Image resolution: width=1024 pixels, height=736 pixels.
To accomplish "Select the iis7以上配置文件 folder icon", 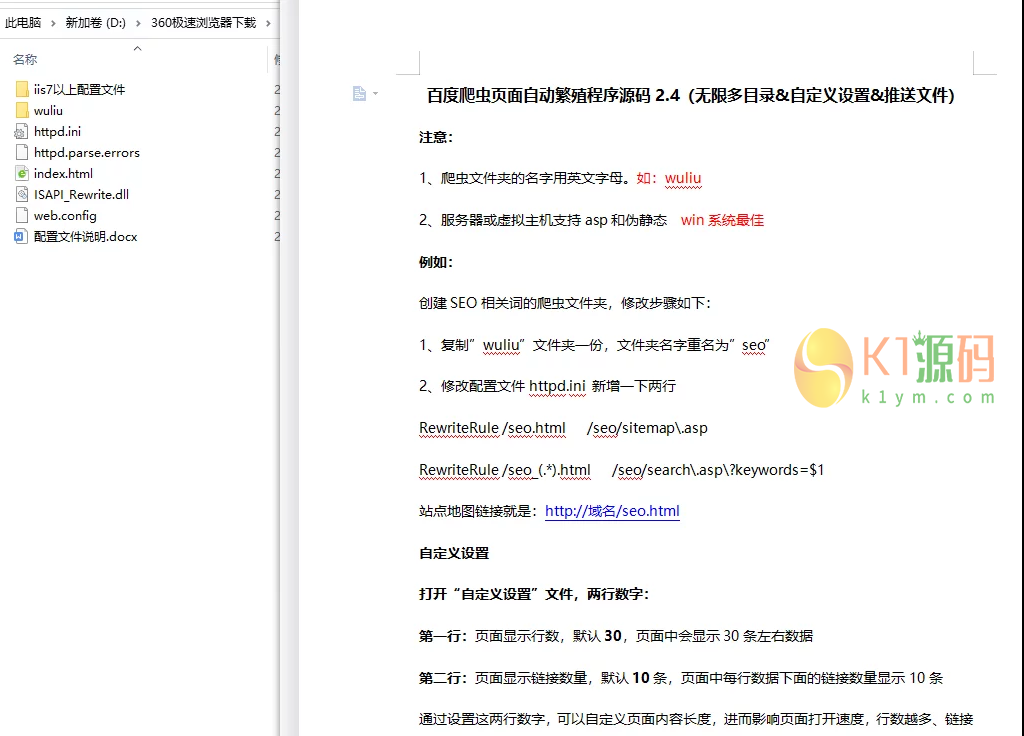I will pyautogui.click(x=21, y=89).
